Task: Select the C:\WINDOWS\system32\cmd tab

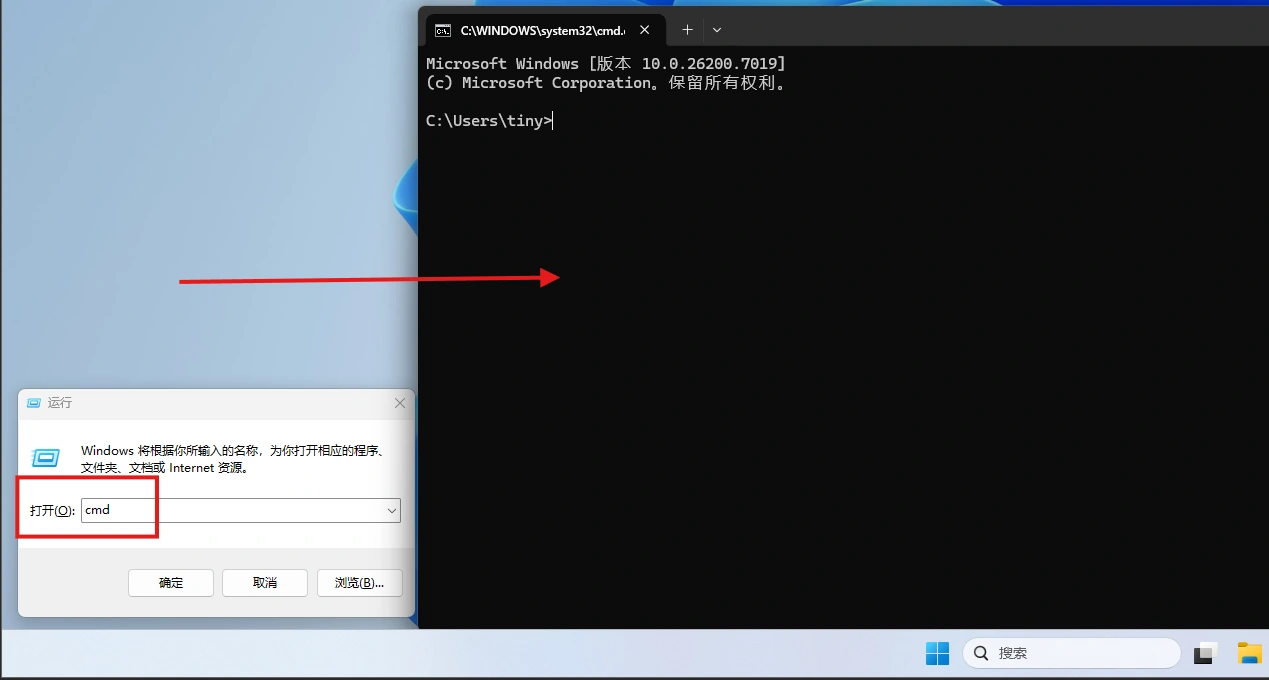Action: click(541, 31)
